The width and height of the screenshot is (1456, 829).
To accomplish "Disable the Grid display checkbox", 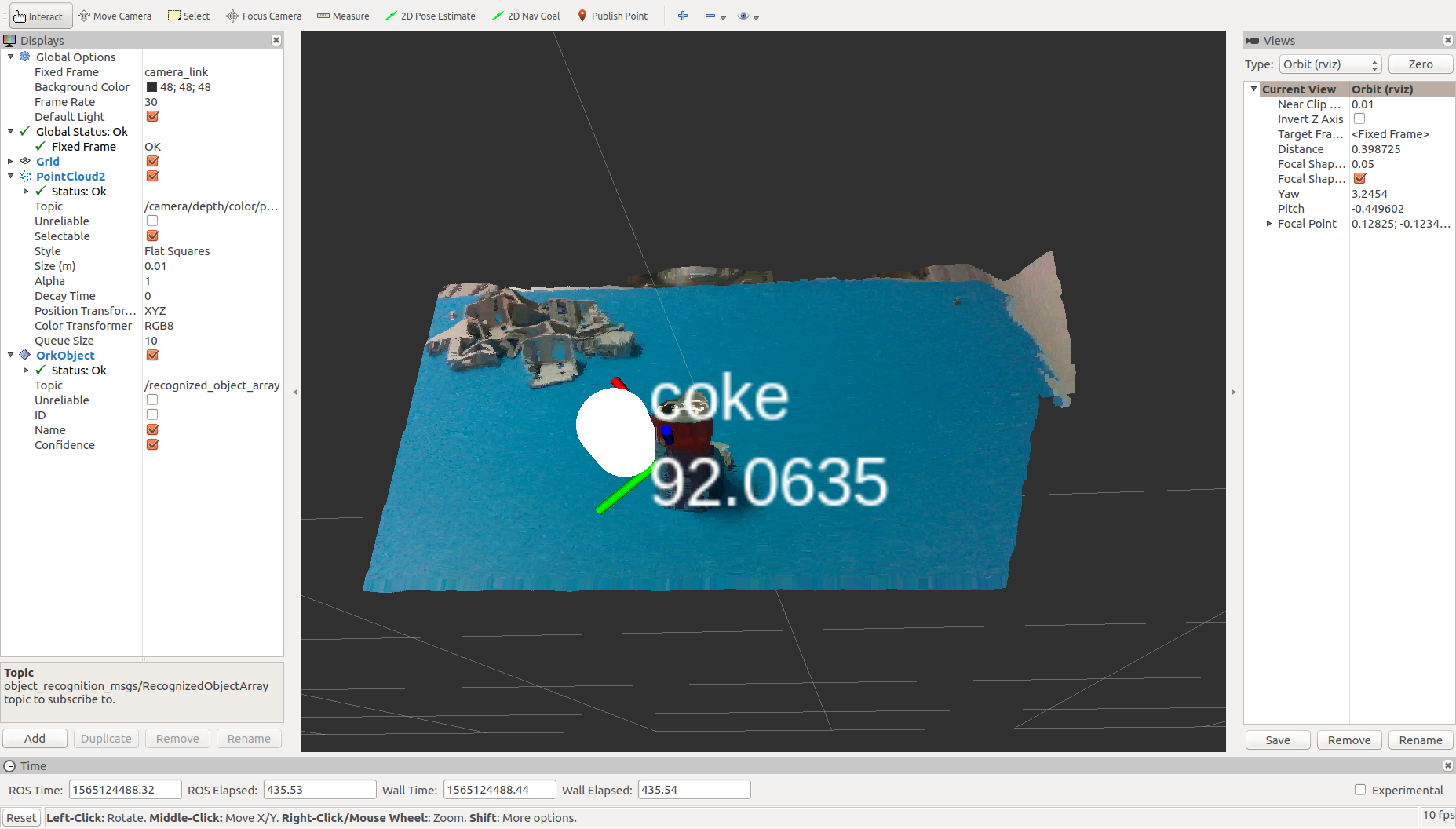I will coord(152,162).
